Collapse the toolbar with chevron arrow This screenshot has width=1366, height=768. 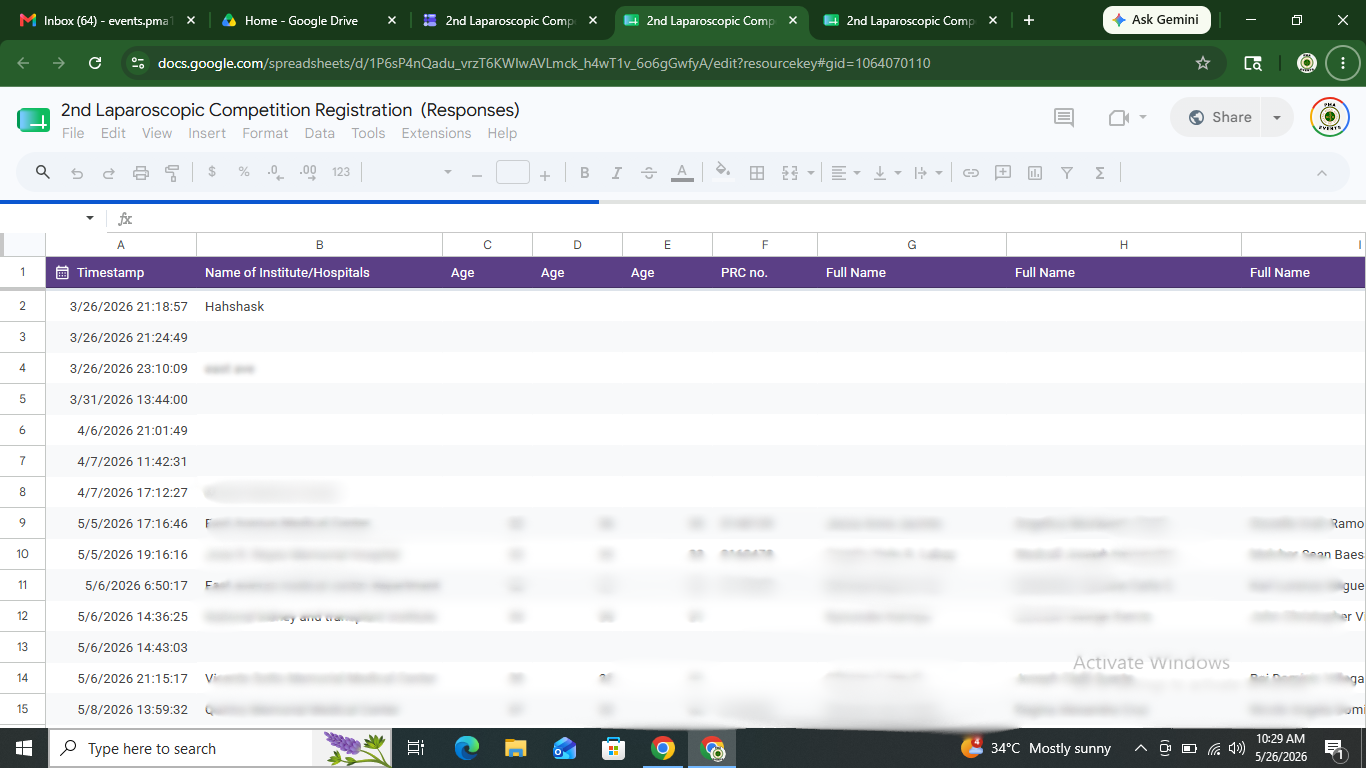pos(1322,173)
